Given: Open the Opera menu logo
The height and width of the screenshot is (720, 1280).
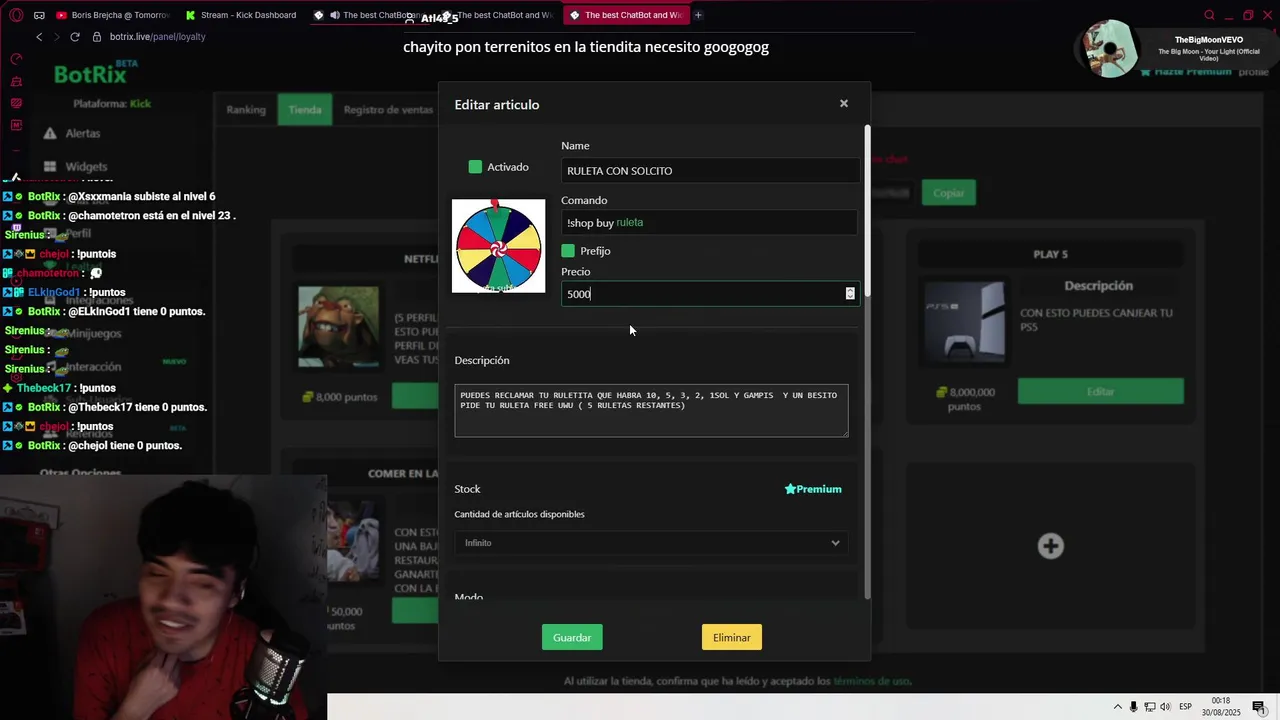Looking at the screenshot, I should [16, 15].
